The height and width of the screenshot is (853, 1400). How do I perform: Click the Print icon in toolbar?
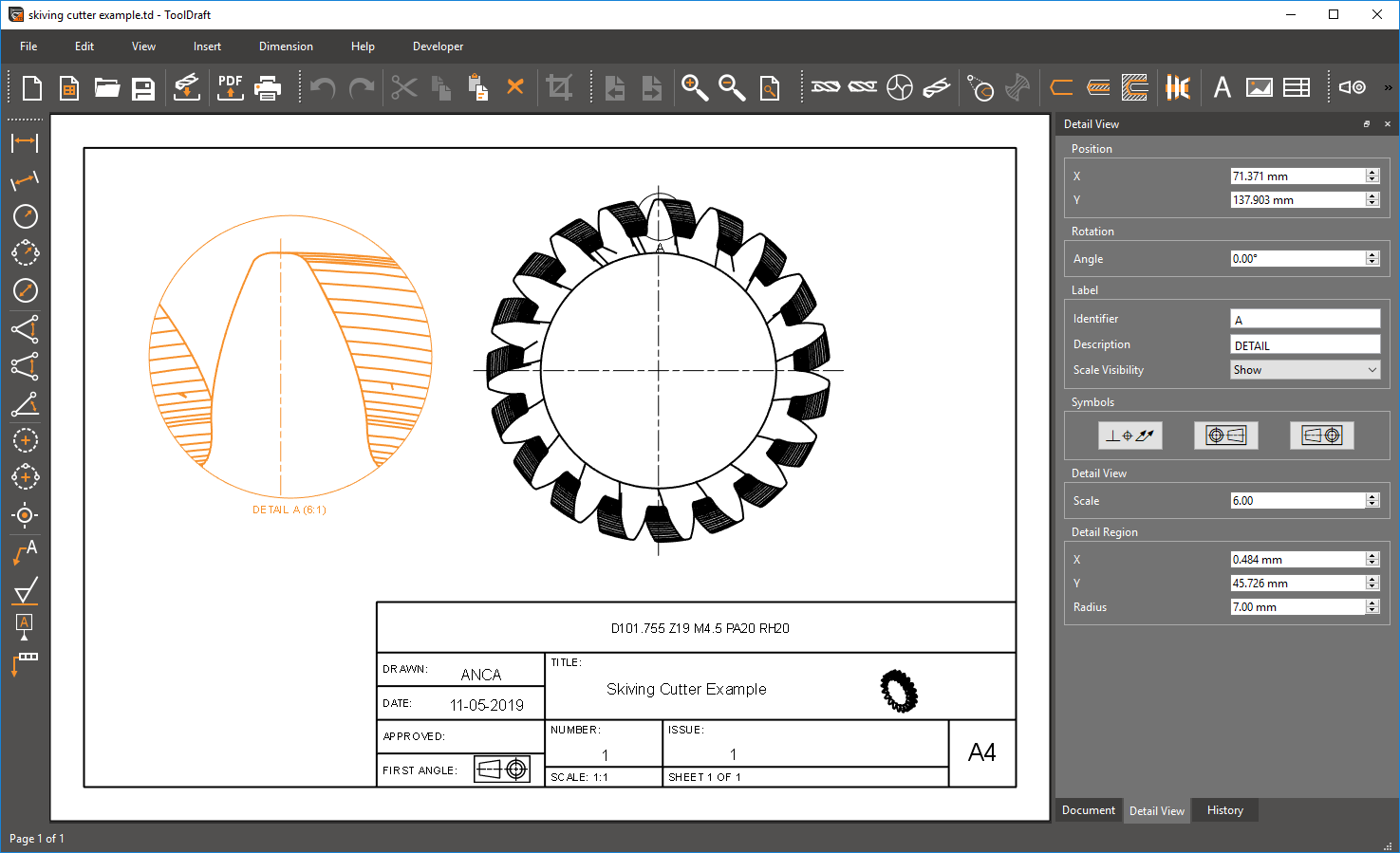pyautogui.click(x=269, y=87)
